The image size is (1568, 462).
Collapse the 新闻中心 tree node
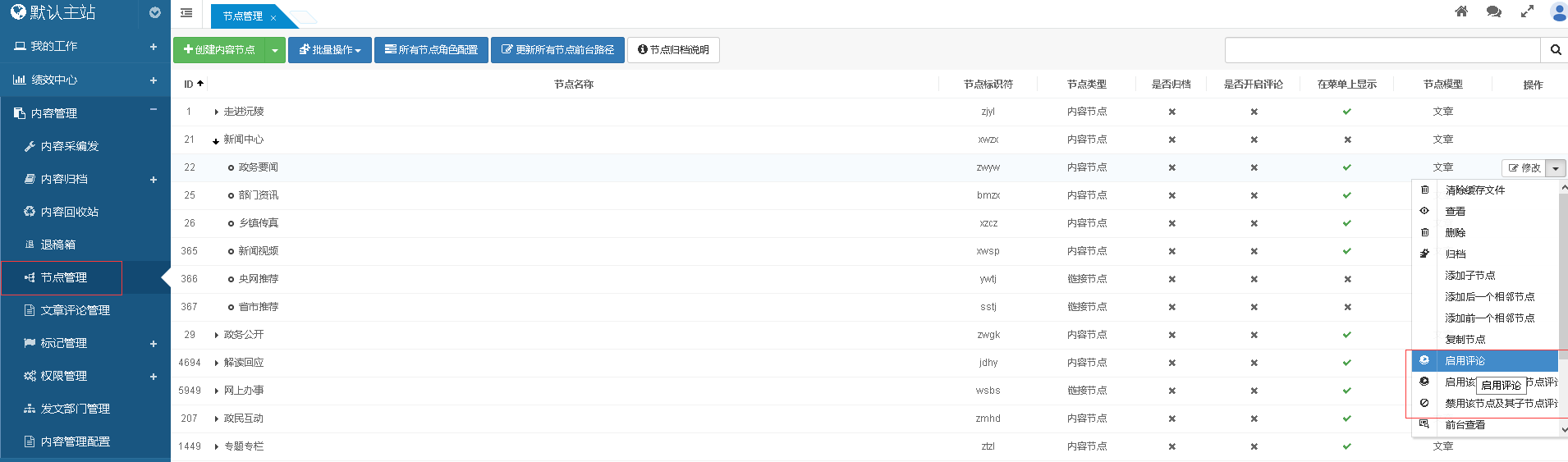216,141
